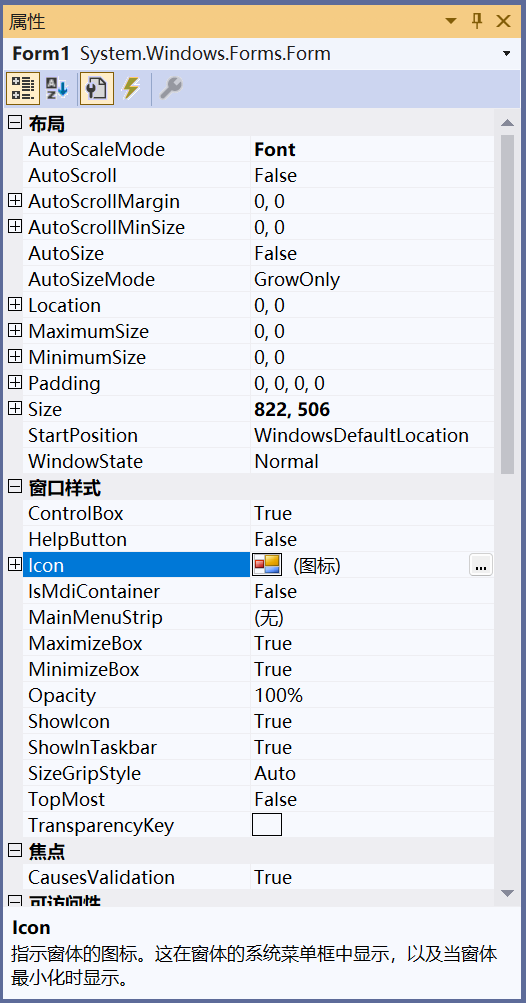Sort properties alphabetically
526x1003 pixels.
(x=58, y=88)
